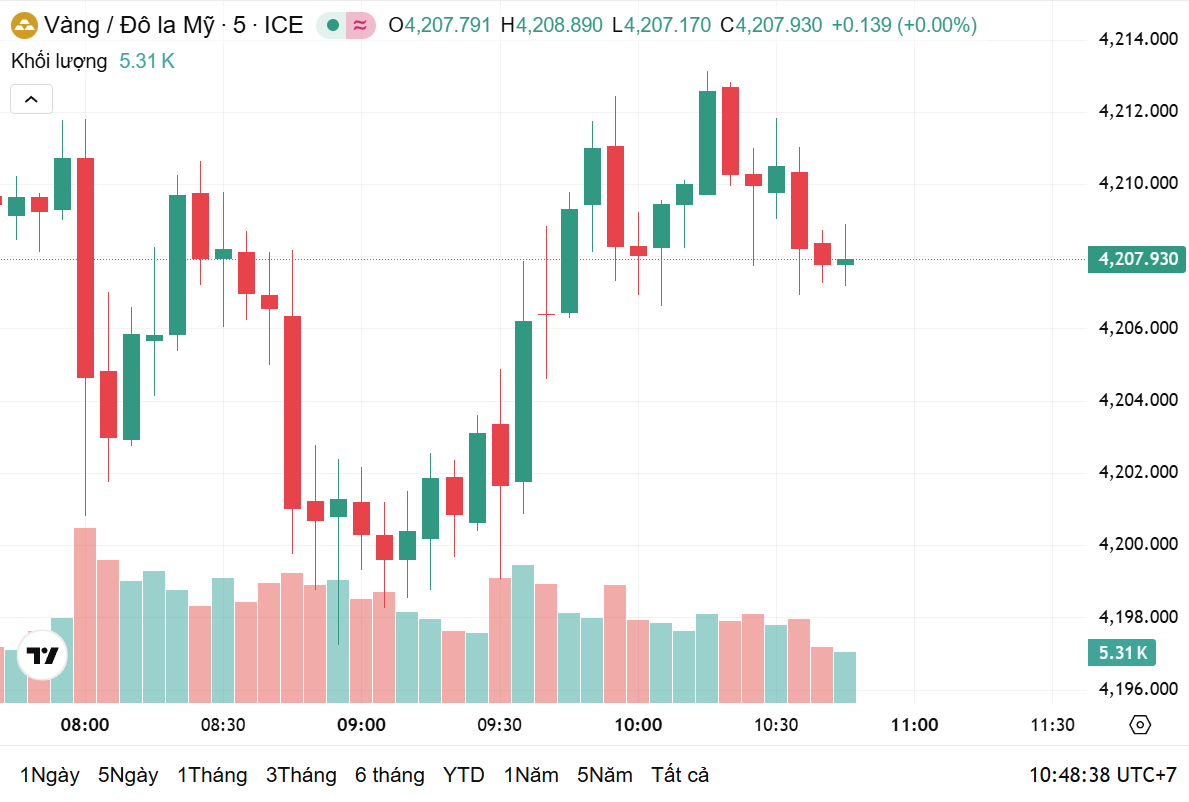Switch chart to 5Năm range
The width and height of the screenshot is (1189, 802).
click(604, 775)
